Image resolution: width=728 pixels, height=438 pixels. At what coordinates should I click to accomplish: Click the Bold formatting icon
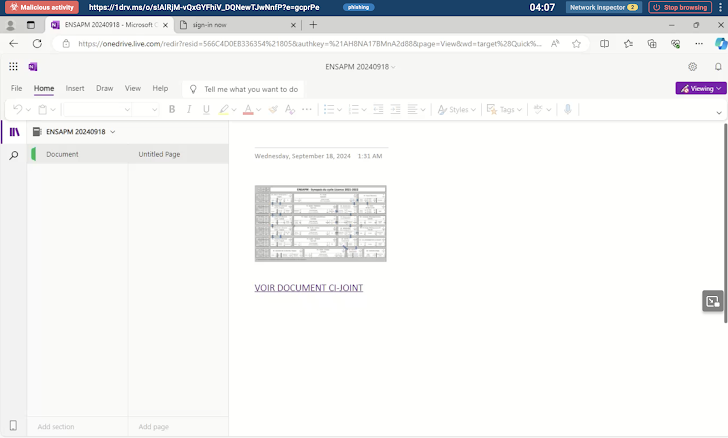coord(172,109)
